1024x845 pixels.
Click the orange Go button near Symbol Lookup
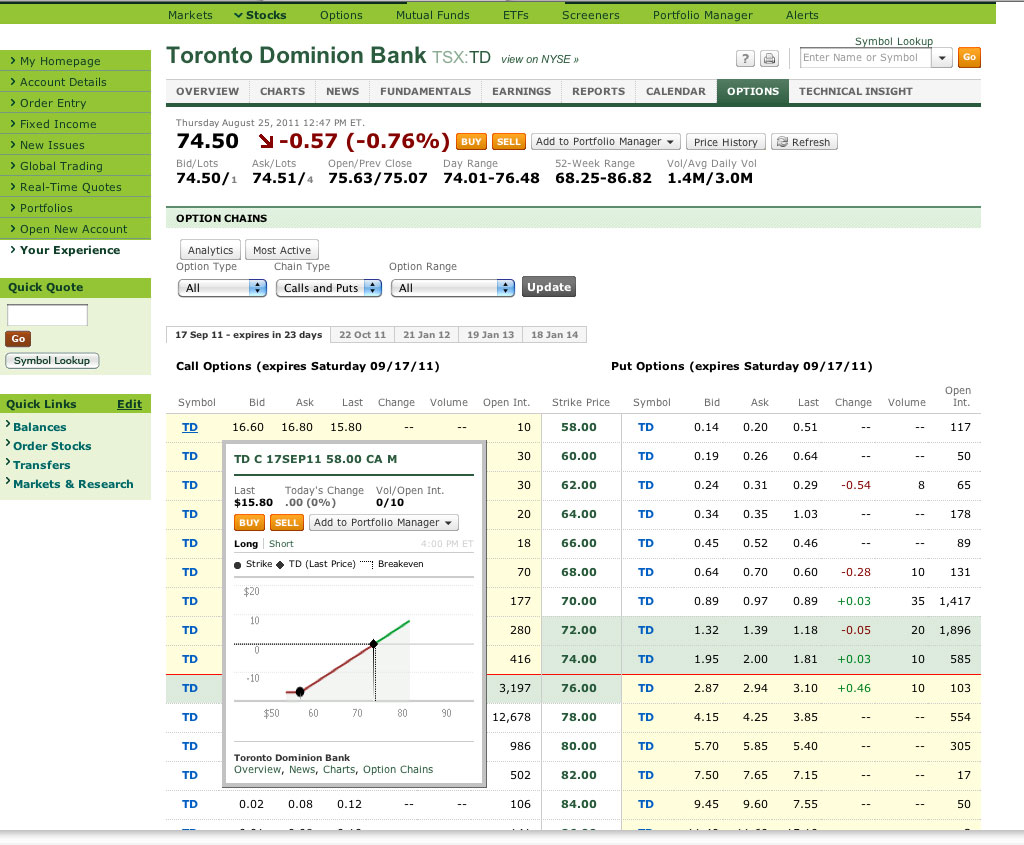click(x=968, y=58)
